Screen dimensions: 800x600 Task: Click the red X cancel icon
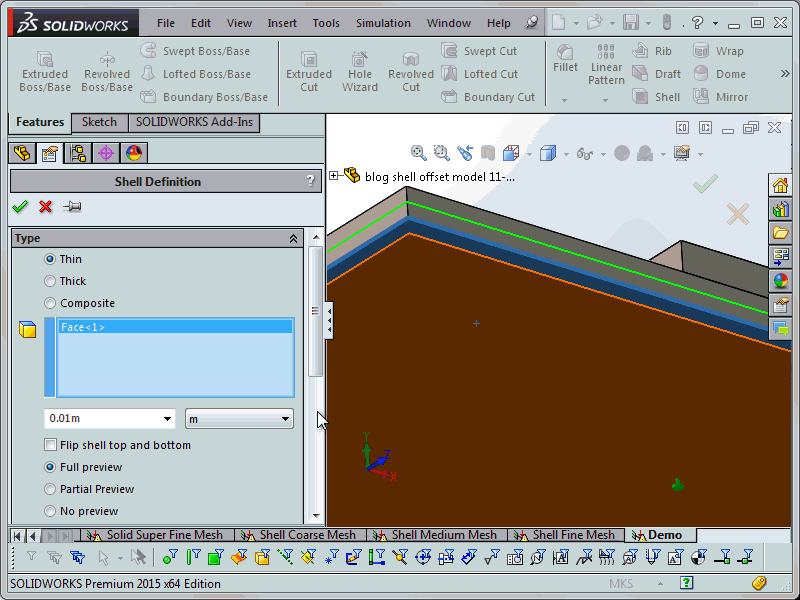(45, 206)
